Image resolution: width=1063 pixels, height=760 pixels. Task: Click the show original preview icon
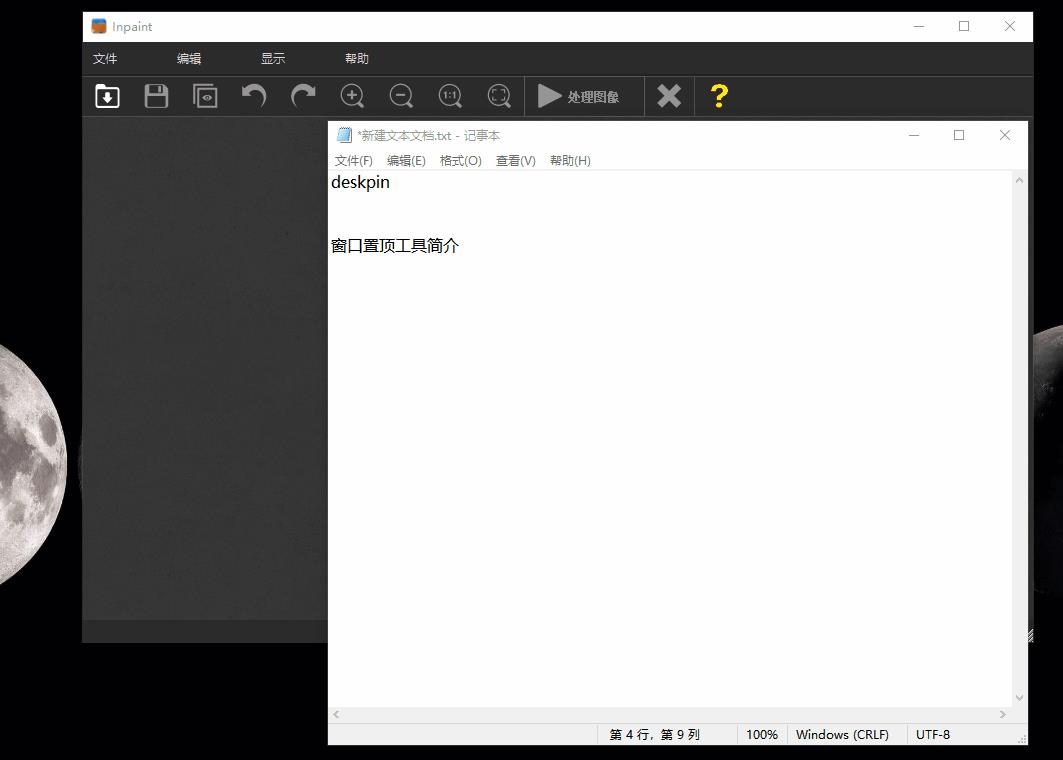click(205, 96)
